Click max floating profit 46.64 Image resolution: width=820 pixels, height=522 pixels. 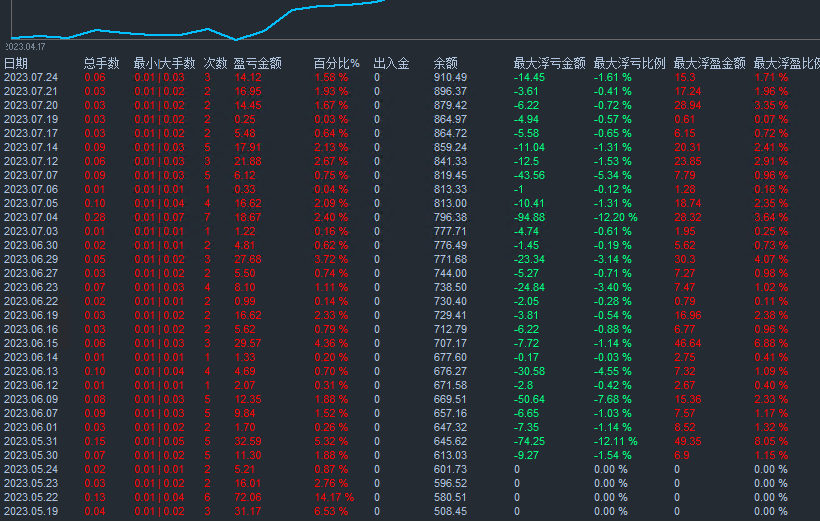click(x=688, y=344)
